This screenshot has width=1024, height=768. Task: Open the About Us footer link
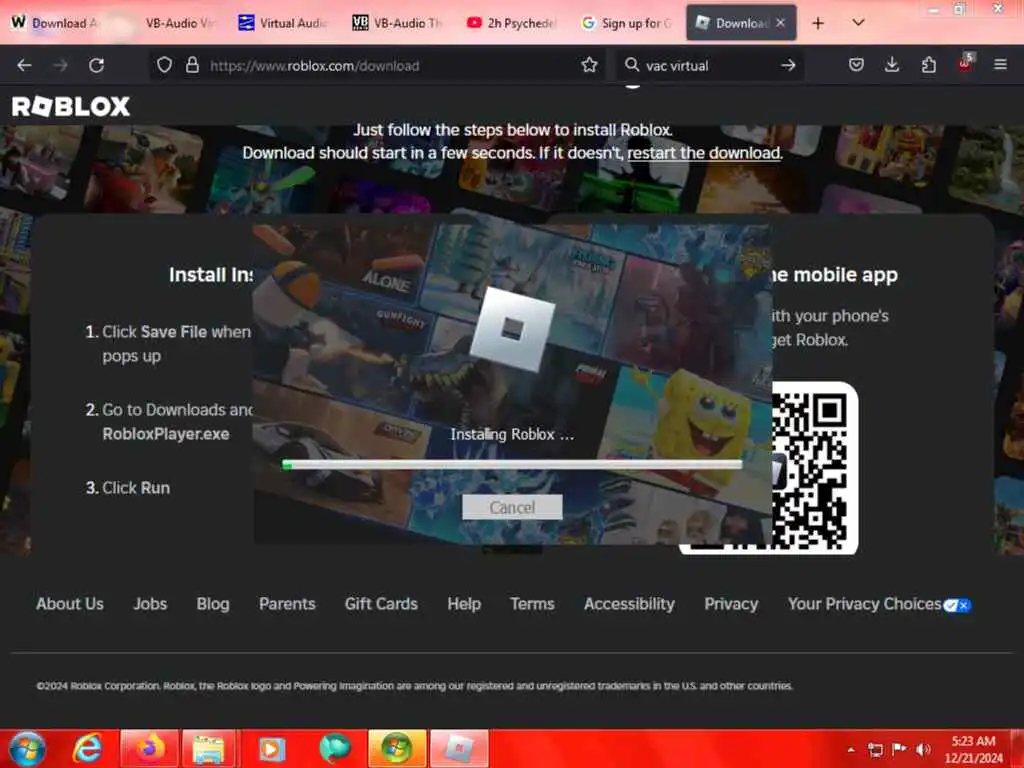pos(70,604)
